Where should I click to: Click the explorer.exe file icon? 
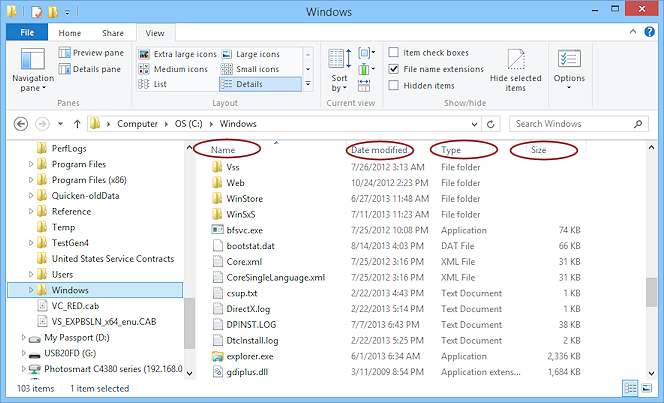pyautogui.click(x=217, y=356)
